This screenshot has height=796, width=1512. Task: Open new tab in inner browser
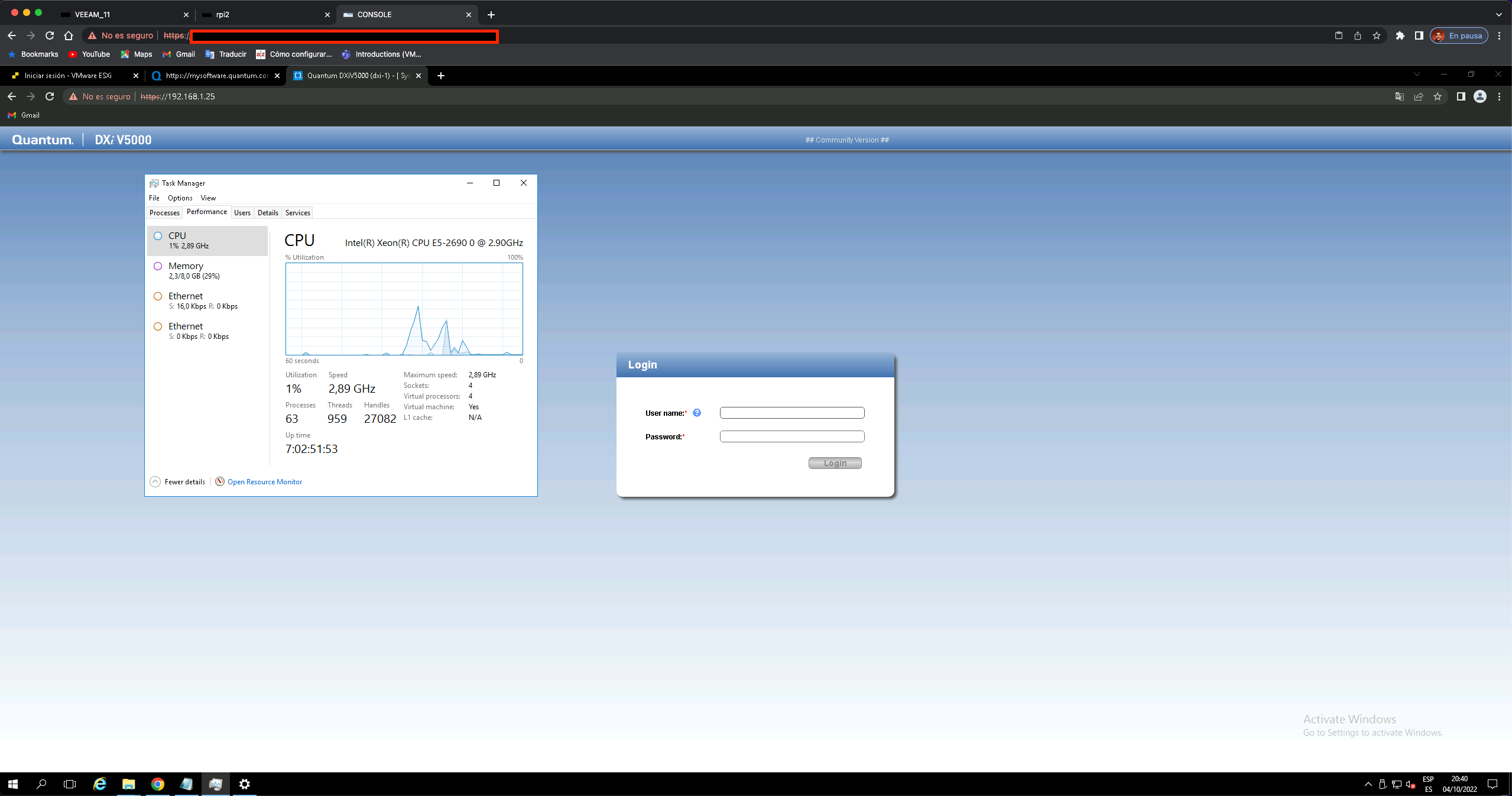441,76
